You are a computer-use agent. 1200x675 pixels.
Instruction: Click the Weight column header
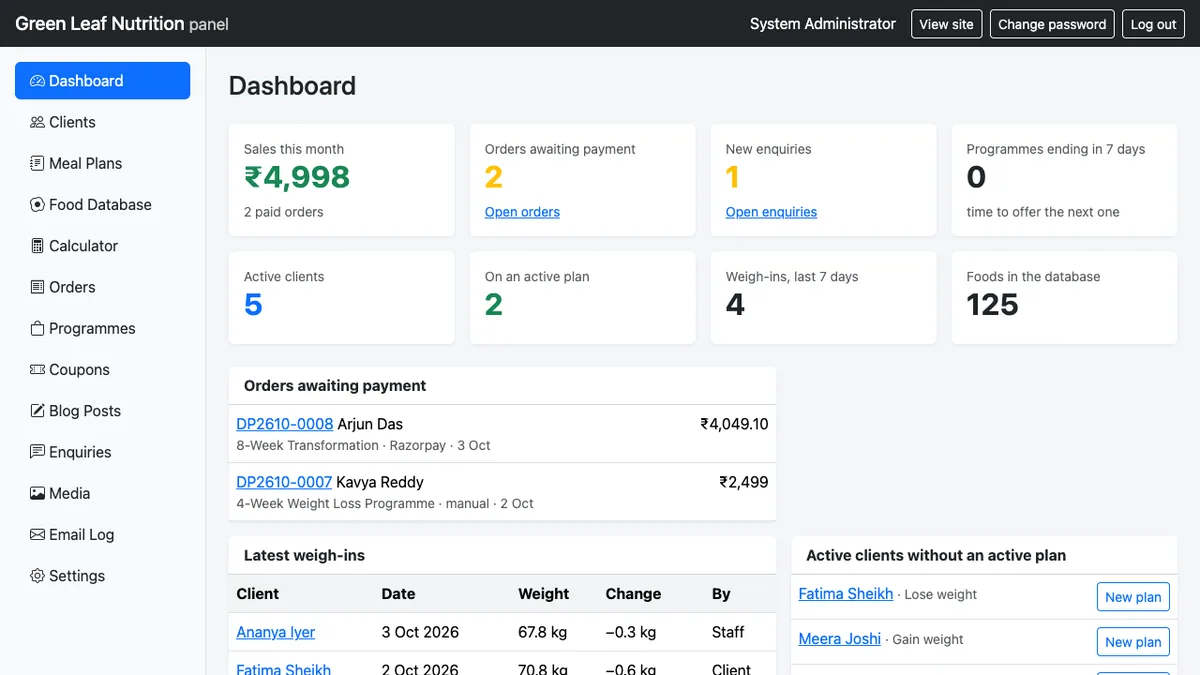click(x=544, y=594)
